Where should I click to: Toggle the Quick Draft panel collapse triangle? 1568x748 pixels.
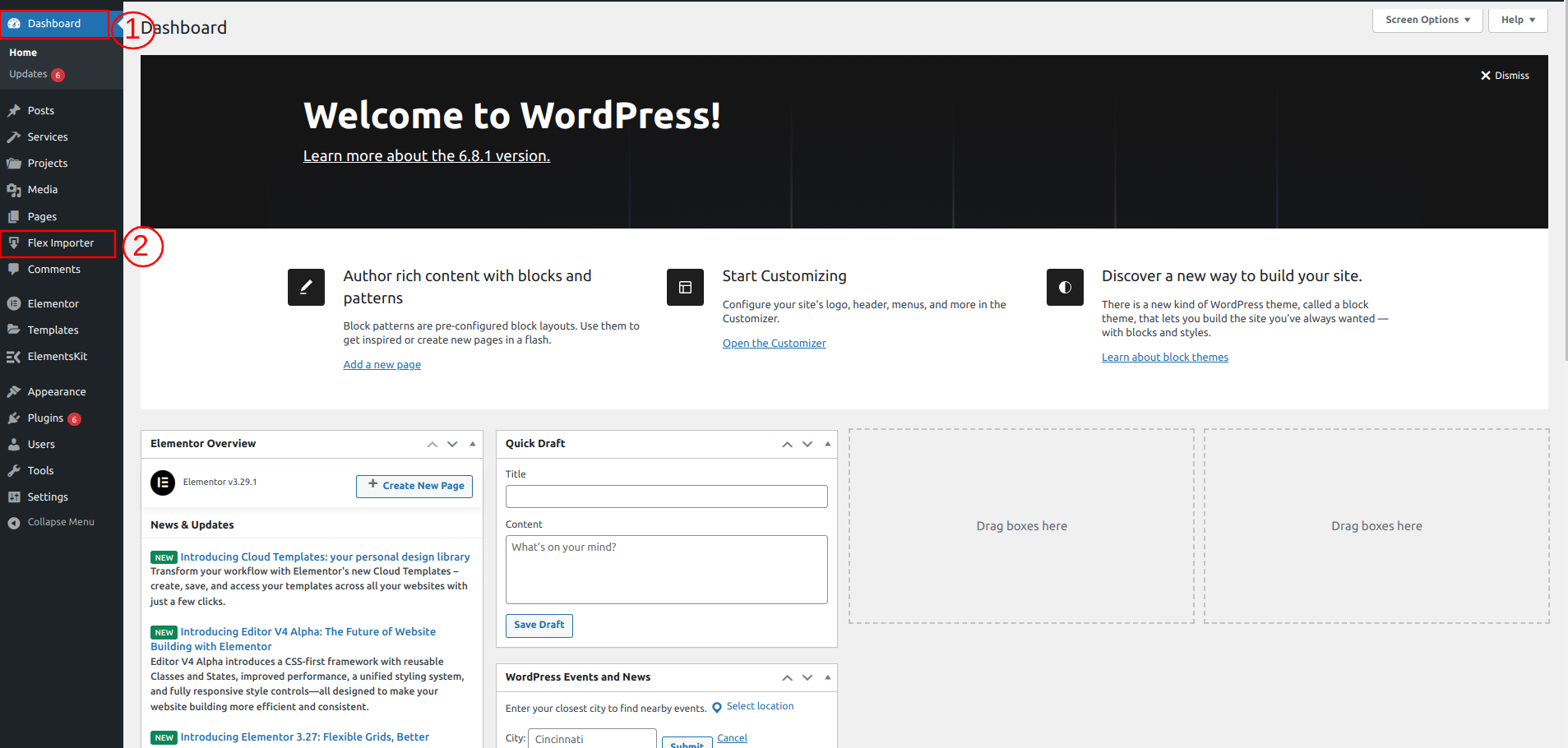pos(827,444)
